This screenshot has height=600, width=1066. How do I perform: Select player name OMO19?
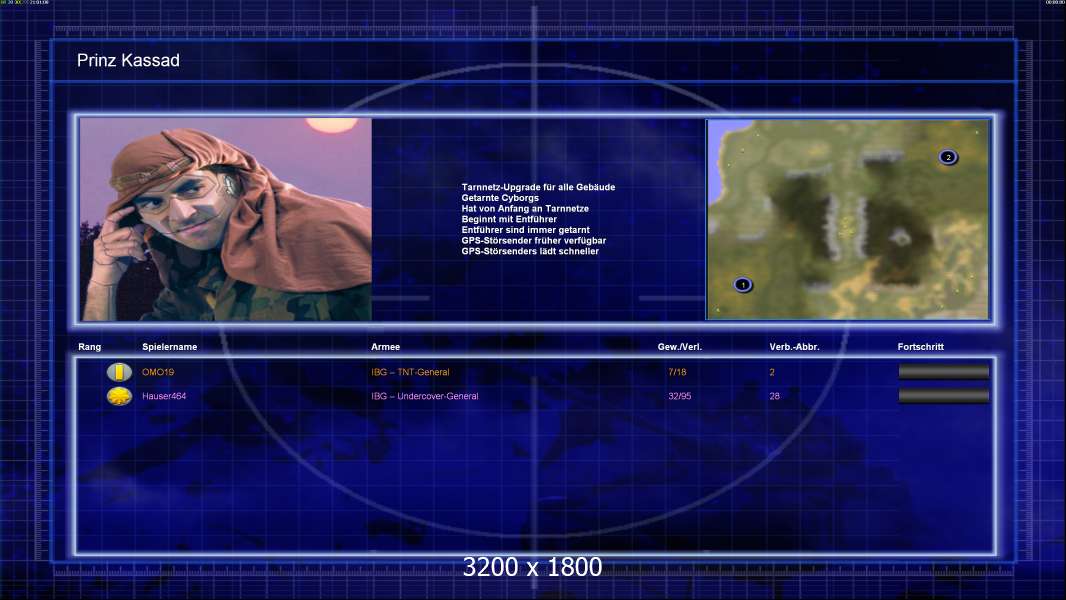(x=158, y=372)
